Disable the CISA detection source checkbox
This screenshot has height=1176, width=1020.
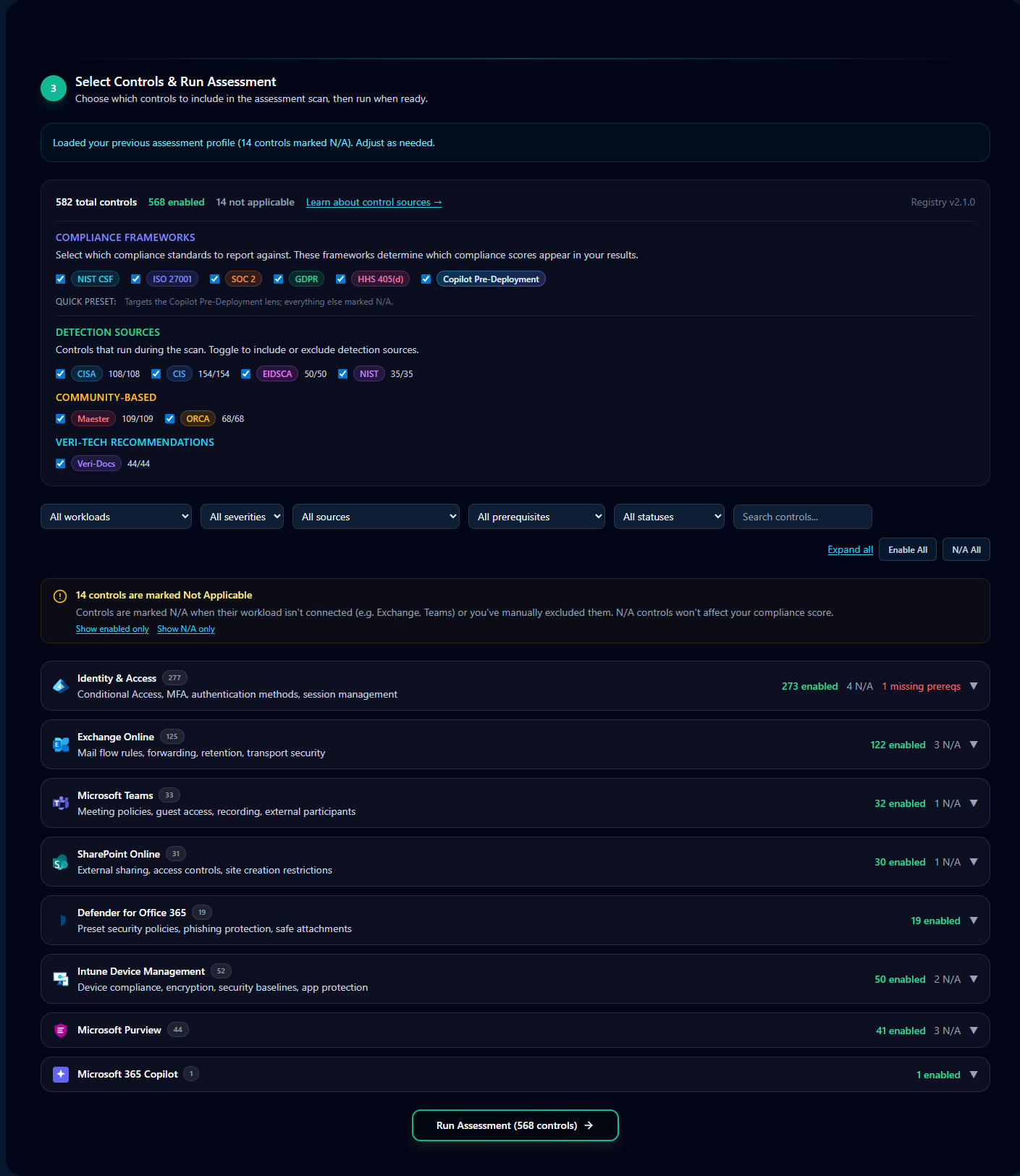[x=61, y=373]
